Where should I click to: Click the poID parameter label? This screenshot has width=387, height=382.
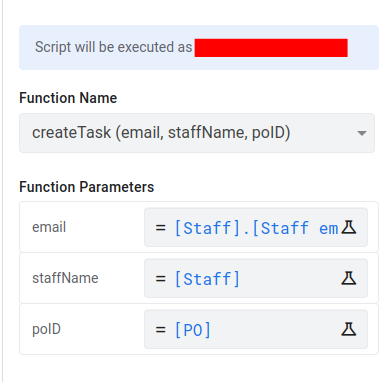(46, 329)
